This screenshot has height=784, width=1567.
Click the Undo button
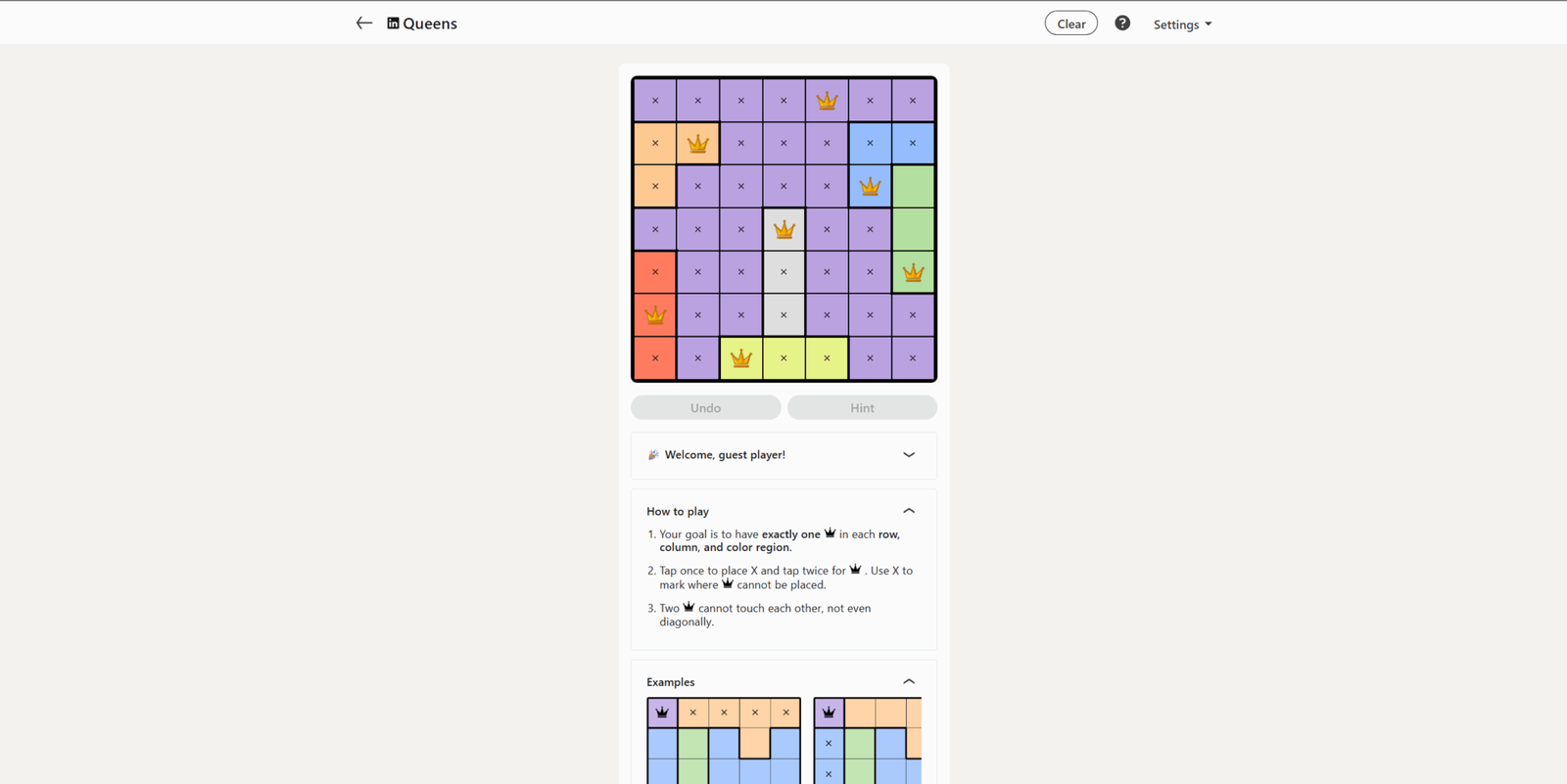(705, 407)
